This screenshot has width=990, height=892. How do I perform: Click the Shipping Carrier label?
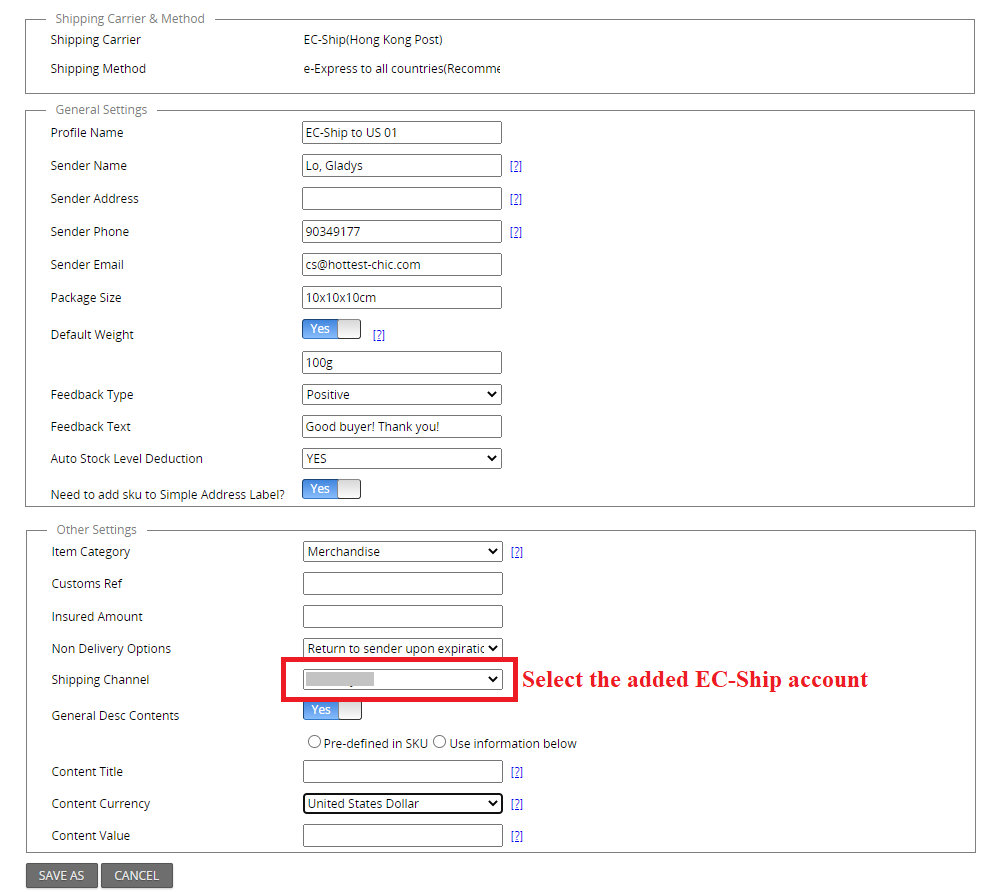[x=95, y=40]
